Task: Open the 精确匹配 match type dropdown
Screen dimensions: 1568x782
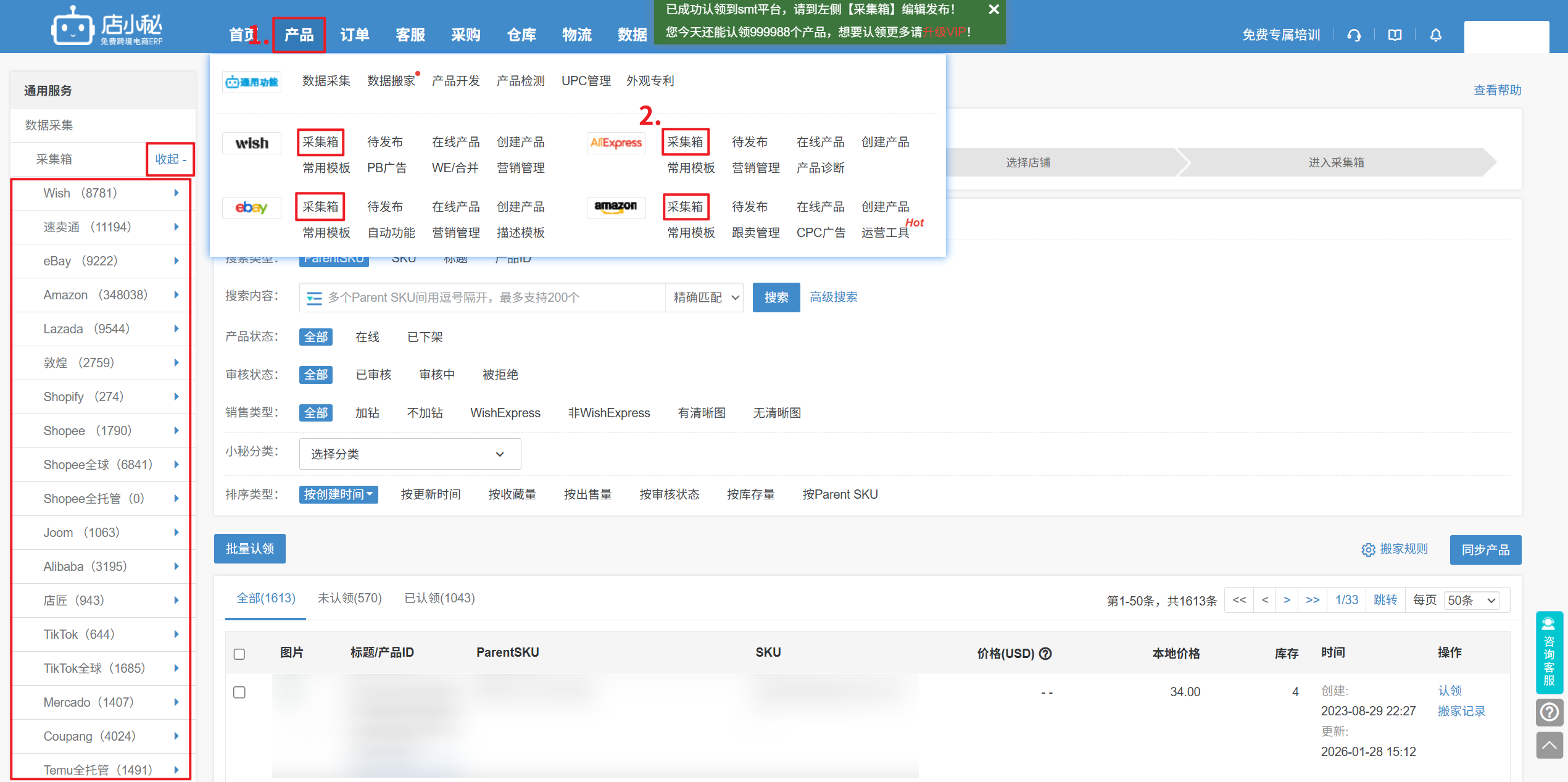Action: [x=705, y=297]
